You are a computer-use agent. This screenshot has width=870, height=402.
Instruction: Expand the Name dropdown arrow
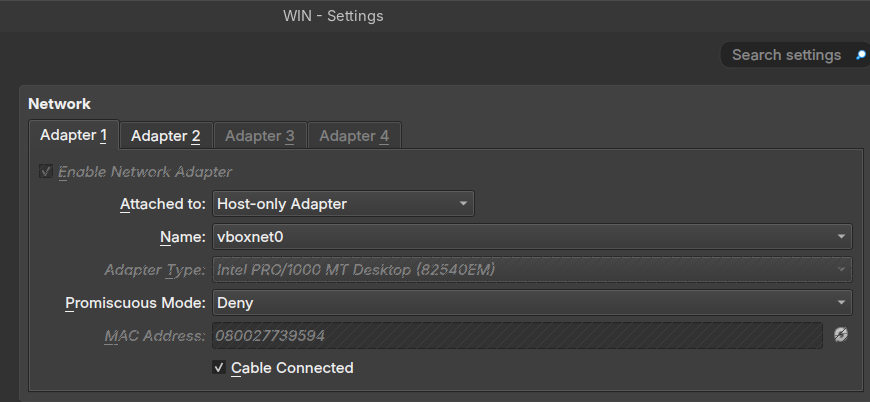click(841, 237)
